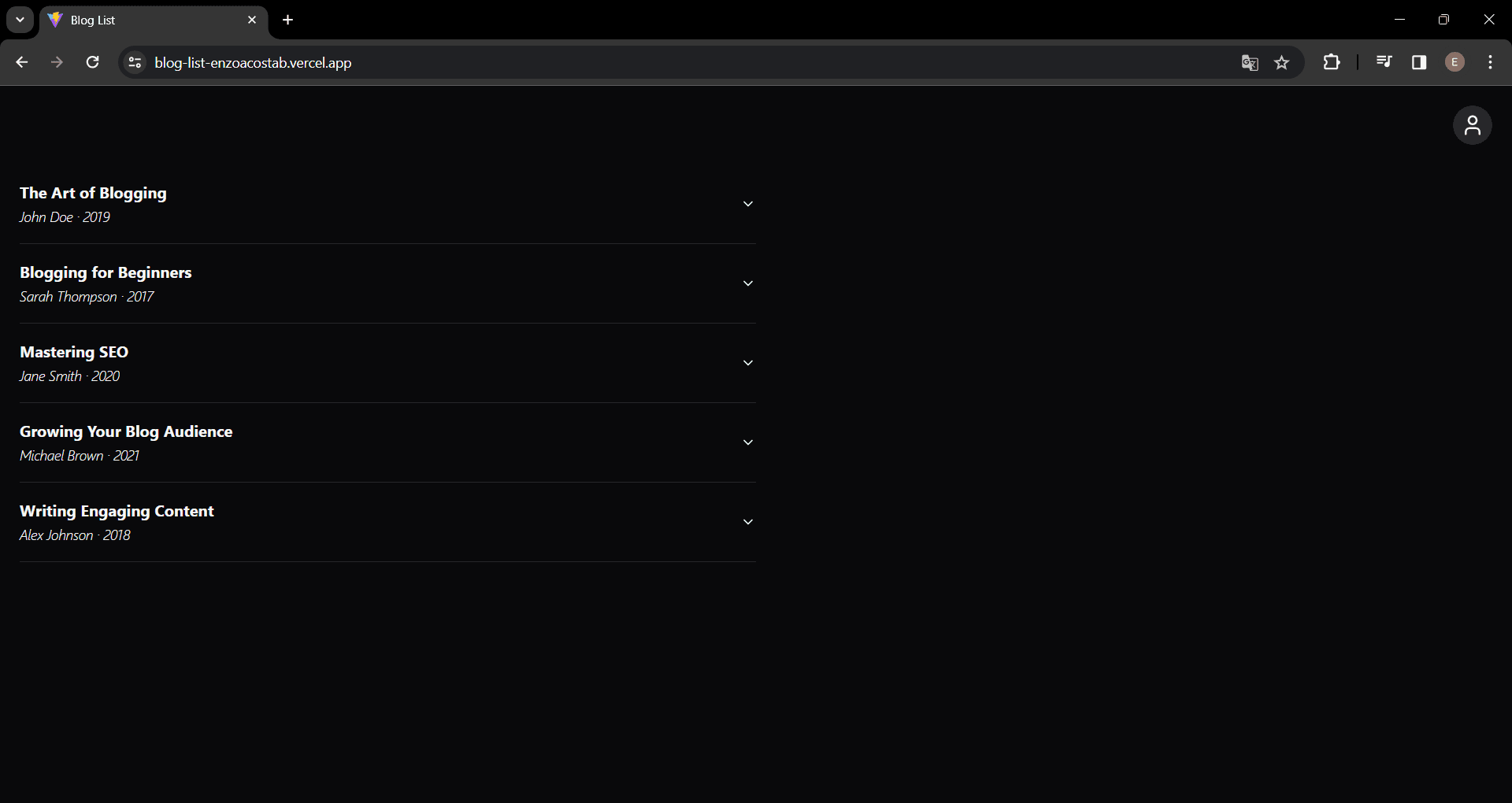Screen dimensions: 1512x803
Task: Bookmark this page with the star icon
Action: point(1282,63)
